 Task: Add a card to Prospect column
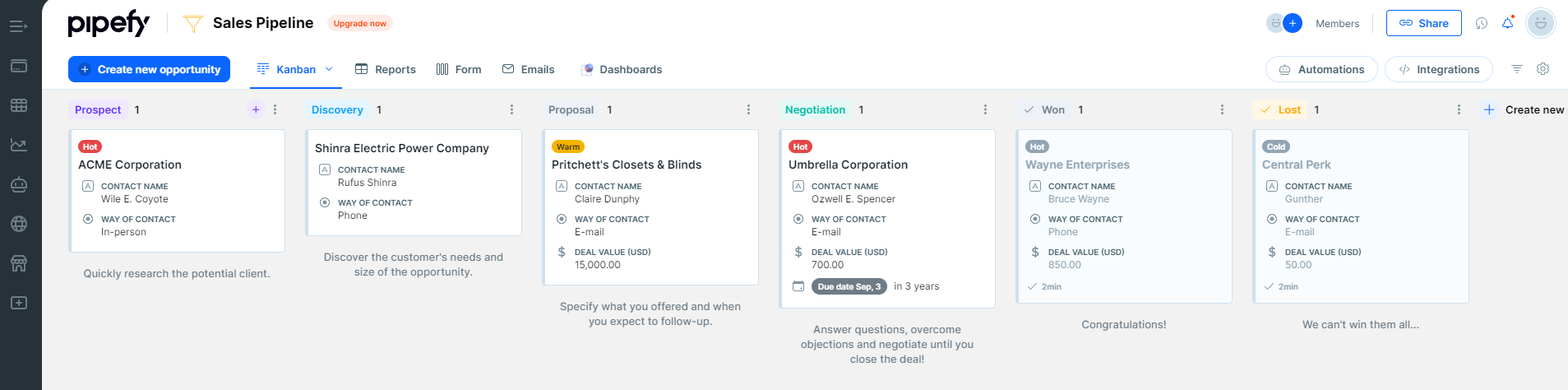click(256, 109)
